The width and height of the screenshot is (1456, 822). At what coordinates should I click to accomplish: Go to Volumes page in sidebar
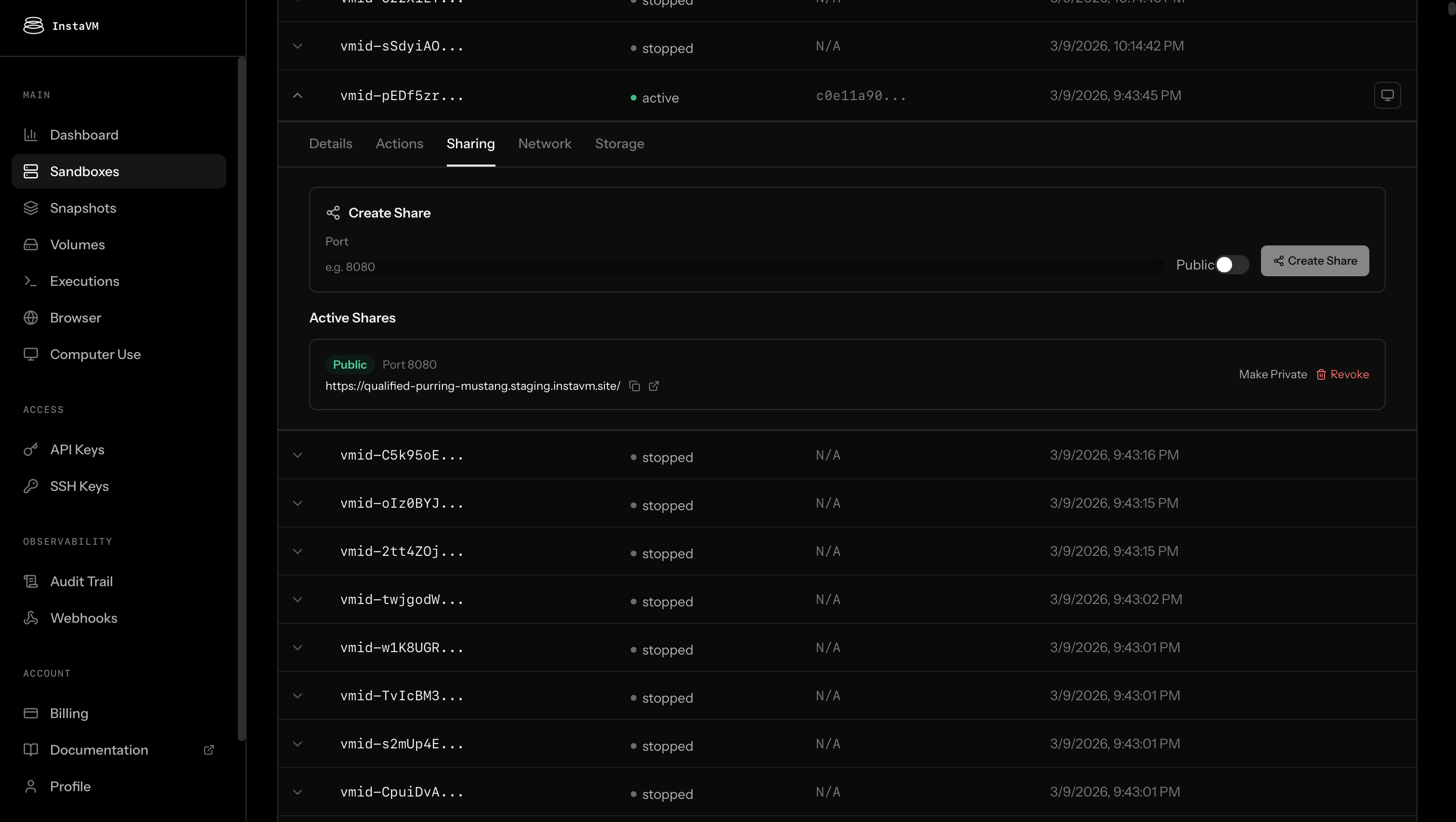click(78, 244)
